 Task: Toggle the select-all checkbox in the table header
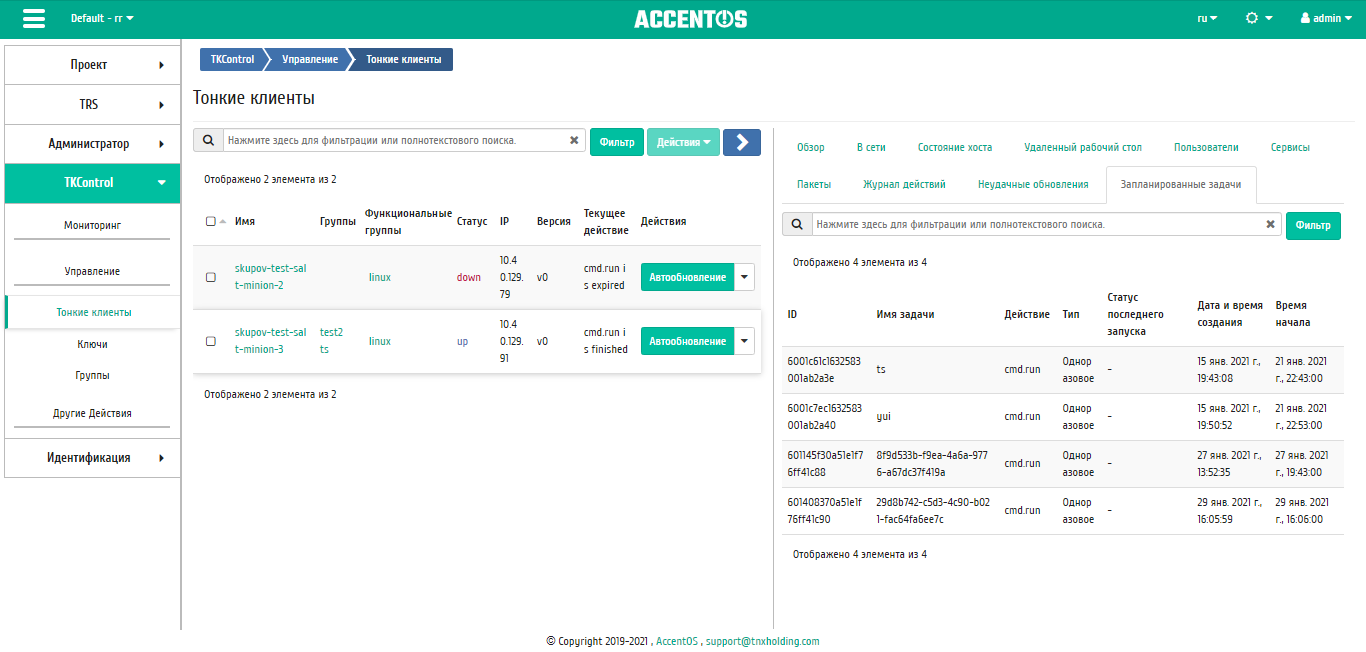(211, 222)
